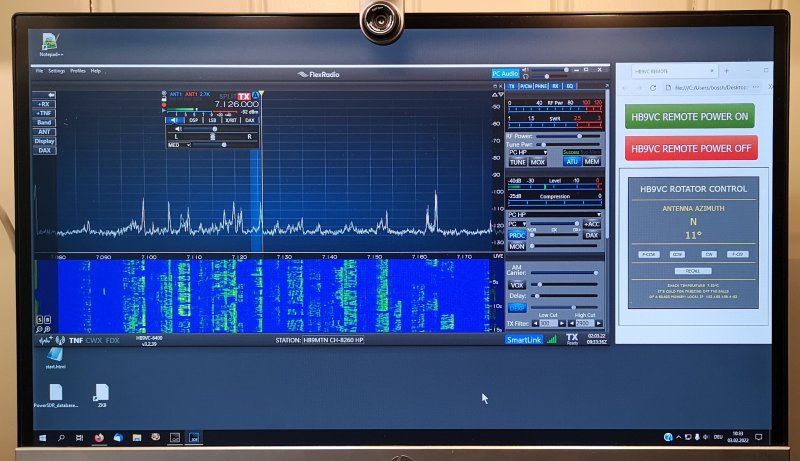Click the TX indicator on slice A

(x=243, y=96)
